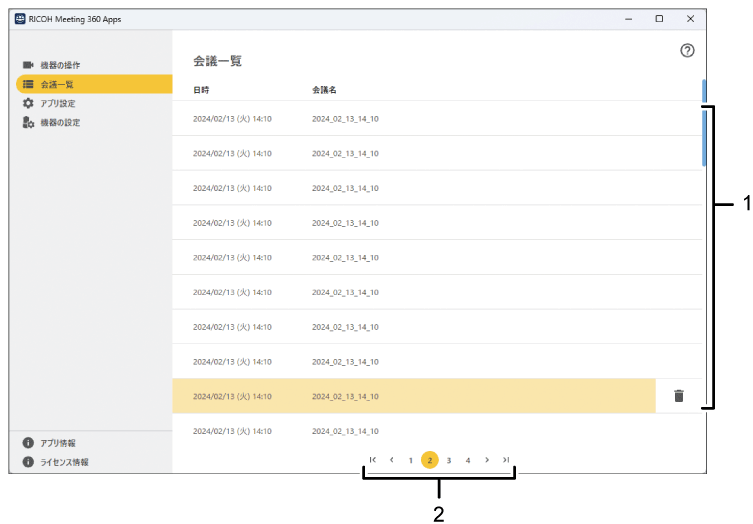
Task: Open help via the question mark icon
Action: [x=687, y=51]
